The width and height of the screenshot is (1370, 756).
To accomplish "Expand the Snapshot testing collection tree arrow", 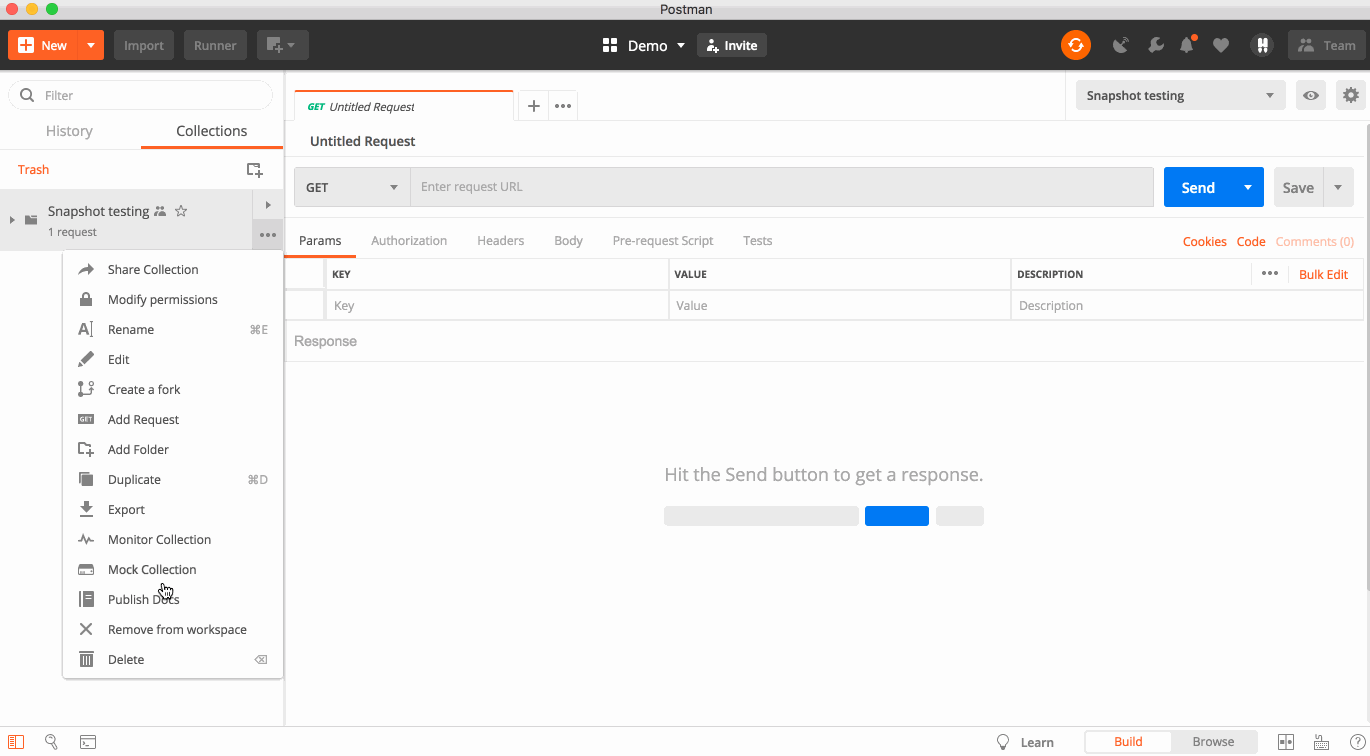I will pos(12,219).
